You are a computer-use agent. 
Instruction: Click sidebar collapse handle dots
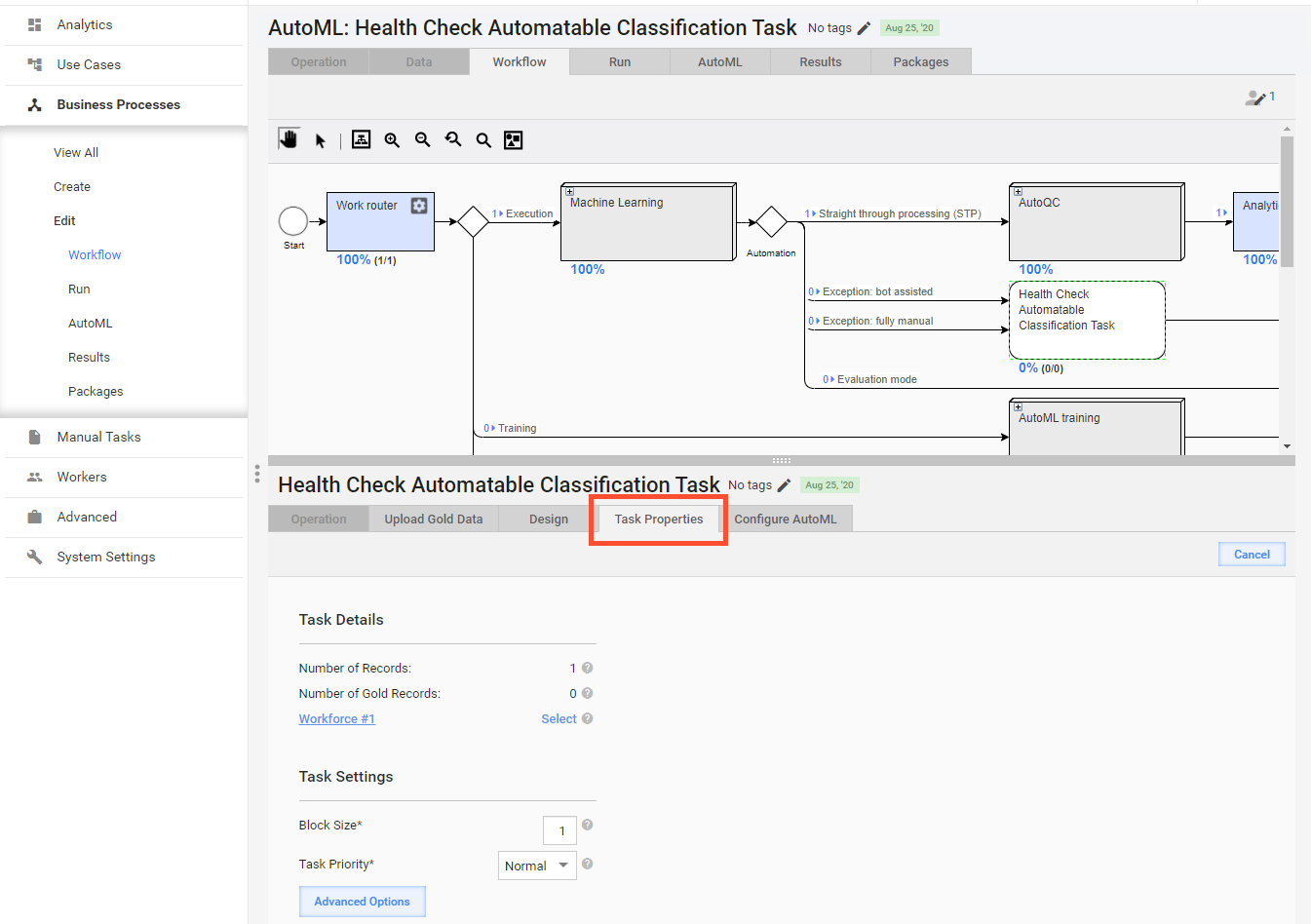257,474
